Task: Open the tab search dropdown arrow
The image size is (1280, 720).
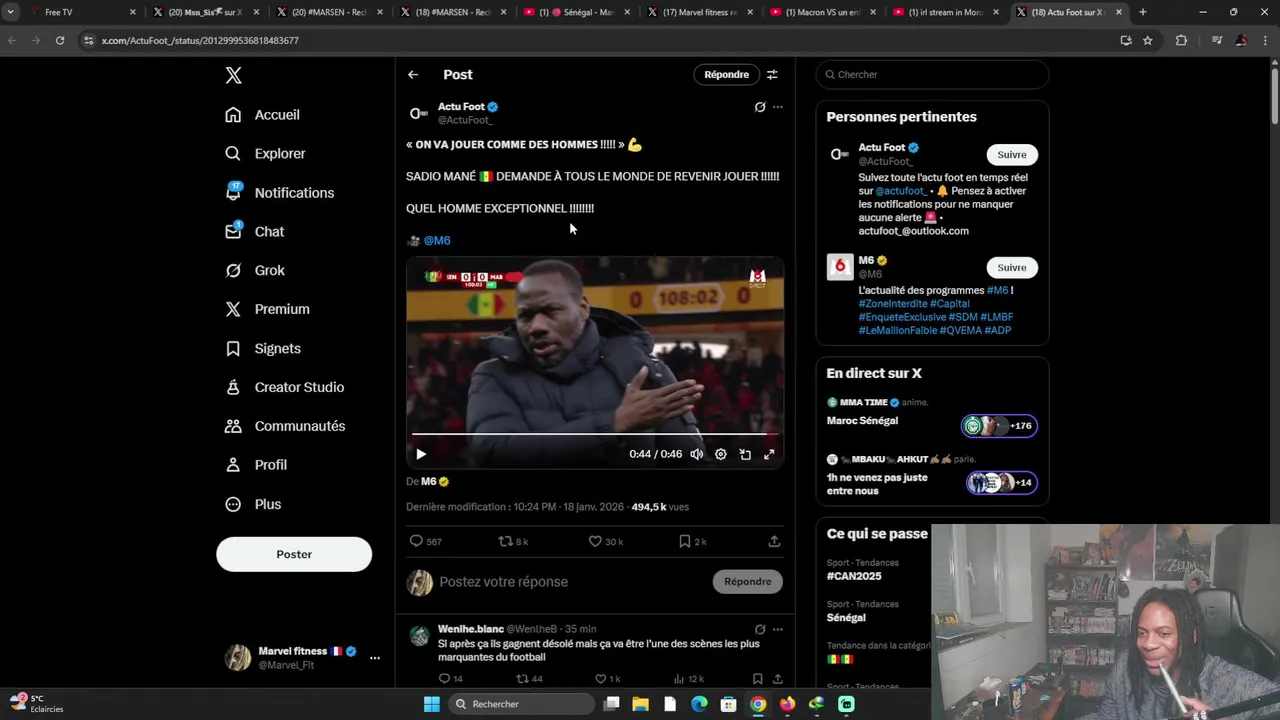Action: point(10,12)
